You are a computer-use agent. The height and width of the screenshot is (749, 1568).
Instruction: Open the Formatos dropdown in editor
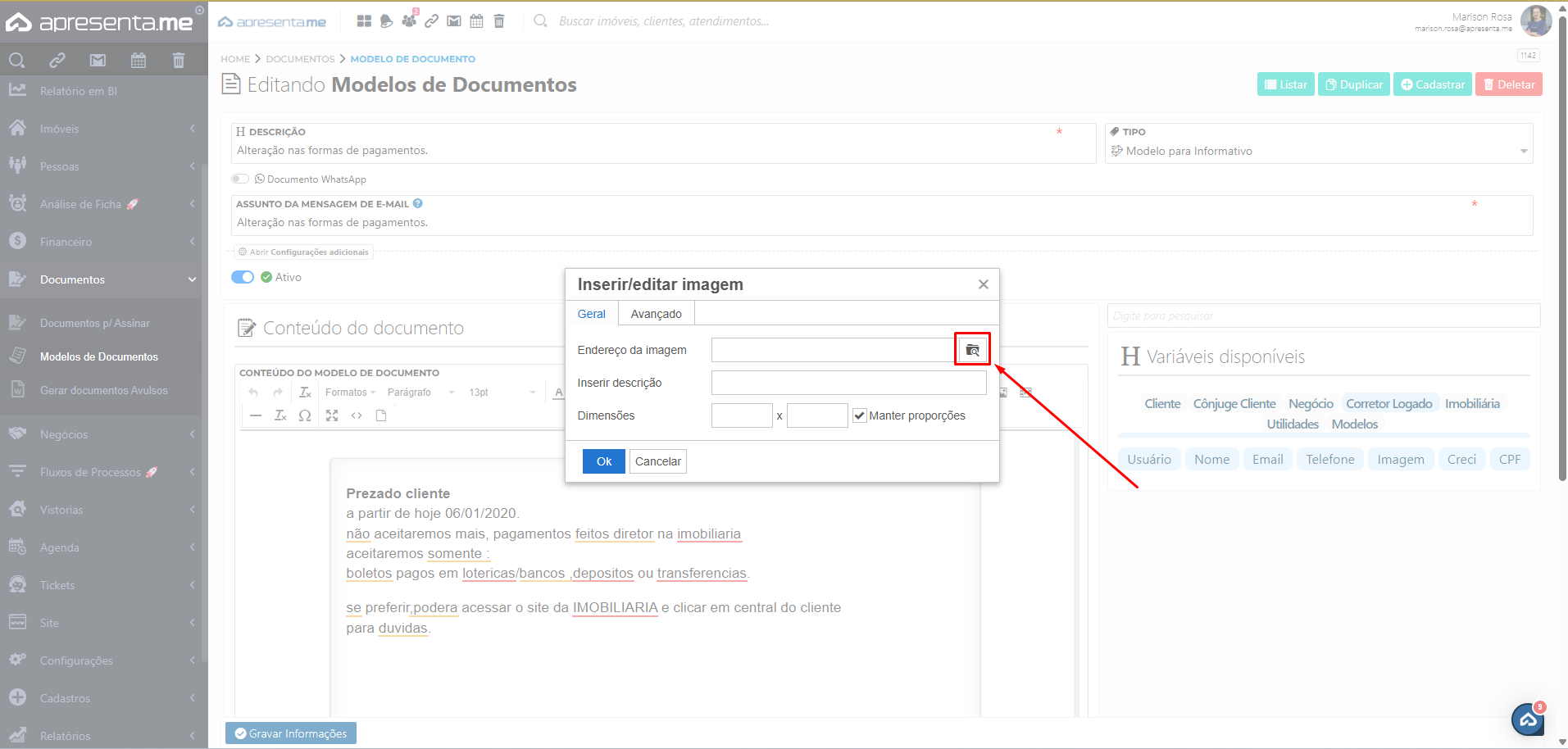(350, 393)
